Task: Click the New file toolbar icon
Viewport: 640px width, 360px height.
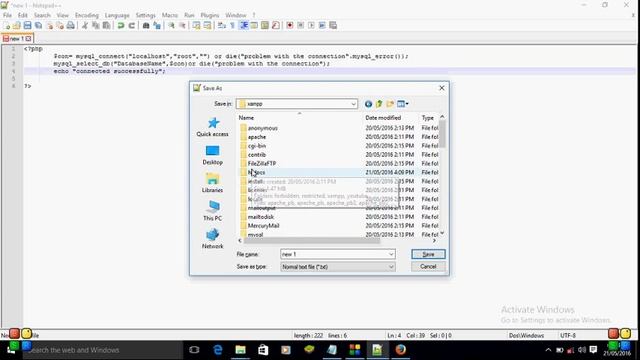Action: coord(7,25)
